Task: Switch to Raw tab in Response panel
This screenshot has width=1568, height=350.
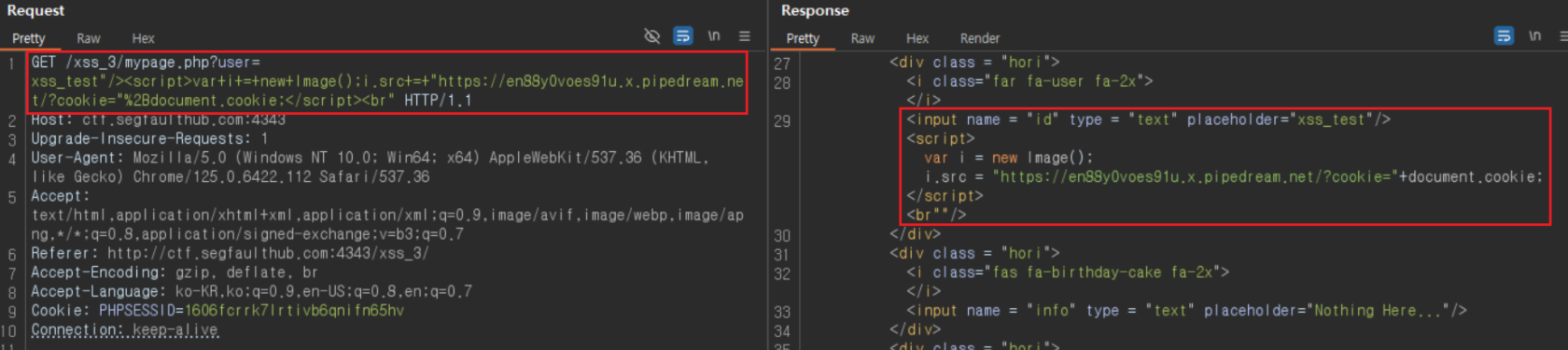Action: pos(862,38)
